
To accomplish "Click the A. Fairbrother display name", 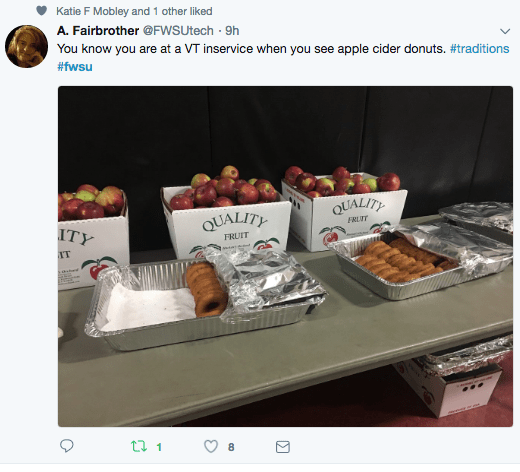I will [98, 31].
